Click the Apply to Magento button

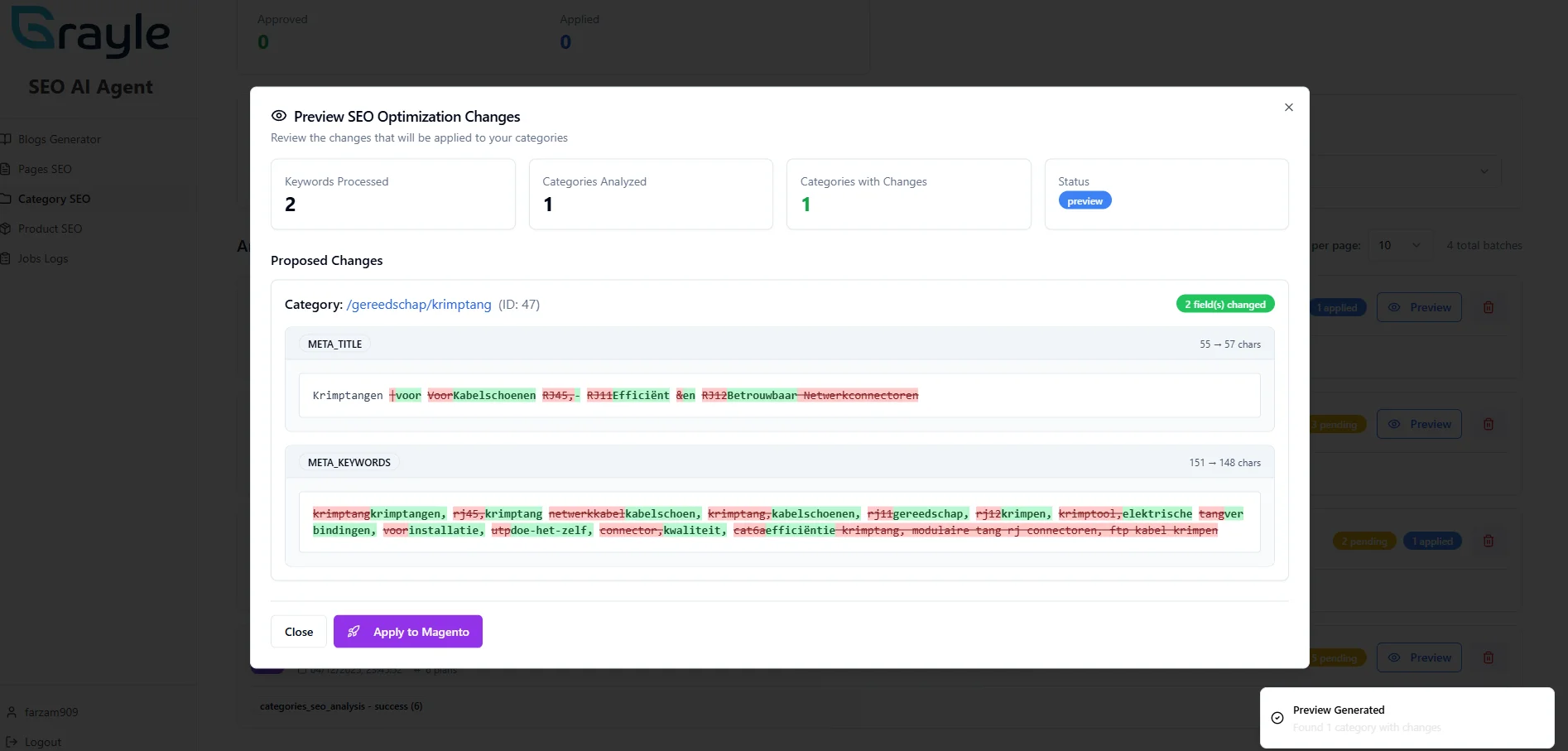[x=407, y=631]
